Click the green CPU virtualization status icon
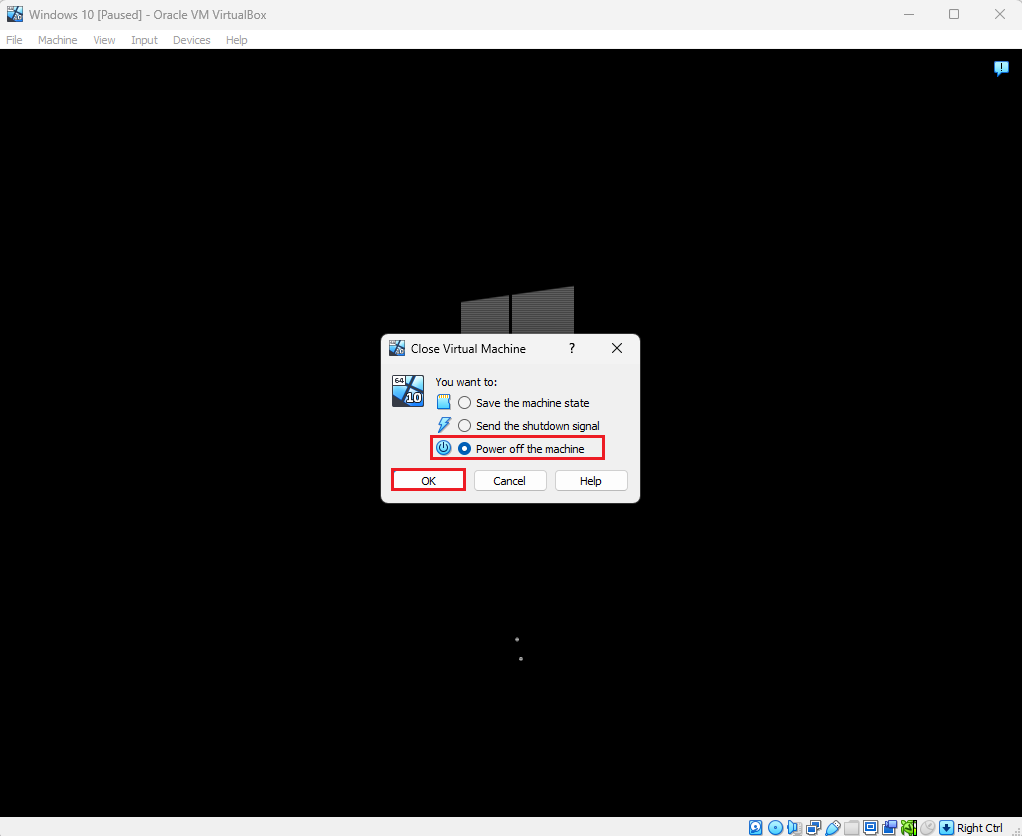1022x836 pixels. 909,828
